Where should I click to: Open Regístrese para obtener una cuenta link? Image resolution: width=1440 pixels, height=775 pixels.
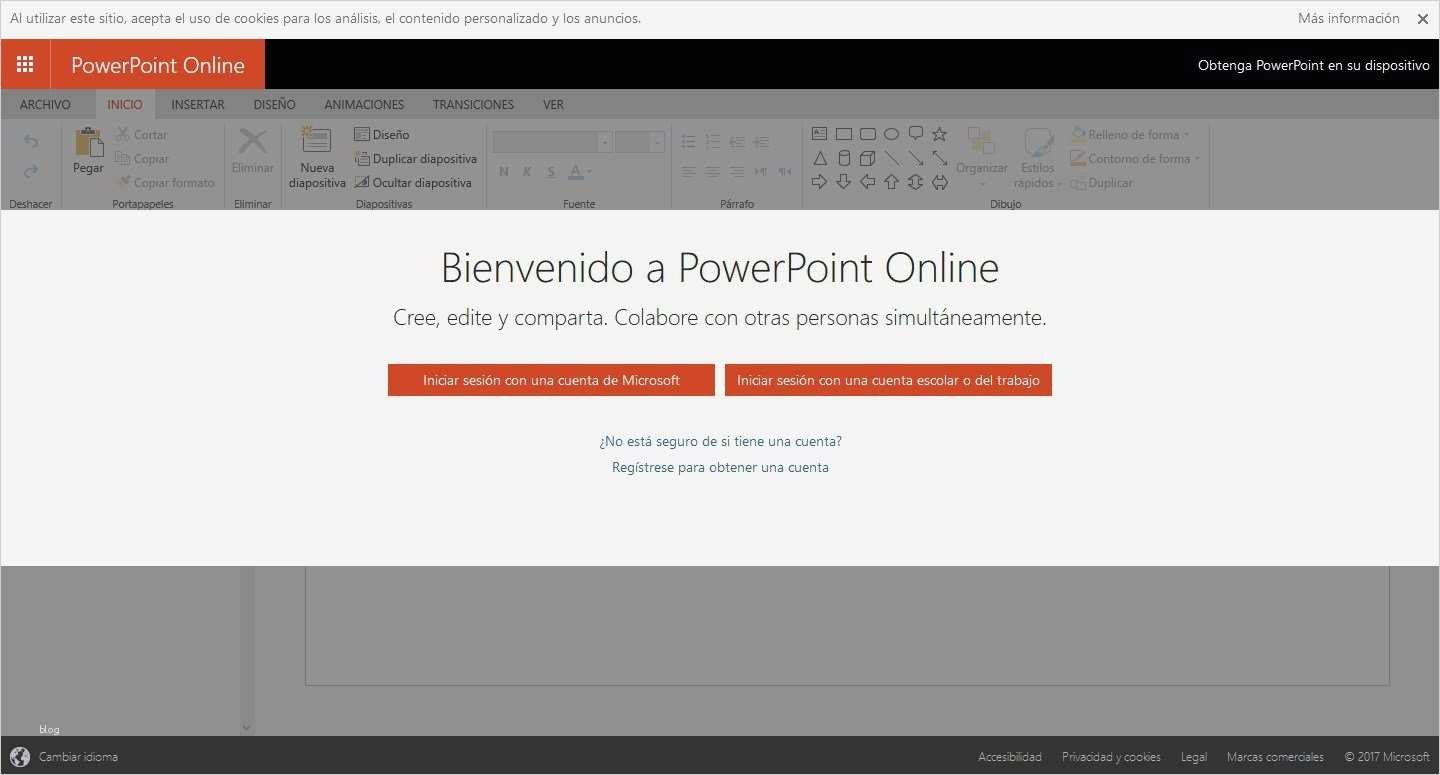[x=720, y=467]
